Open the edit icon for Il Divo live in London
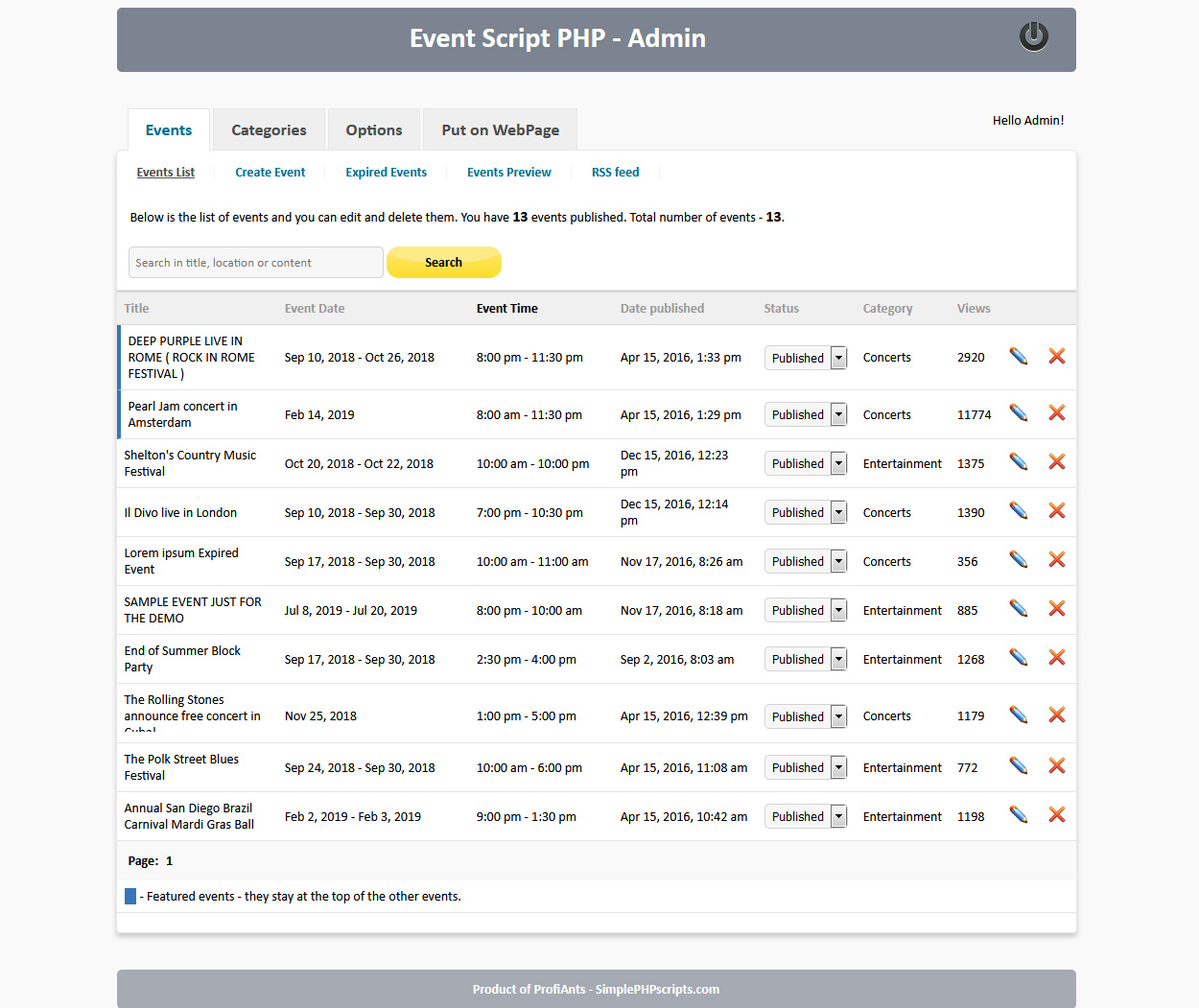 click(x=1018, y=511)
